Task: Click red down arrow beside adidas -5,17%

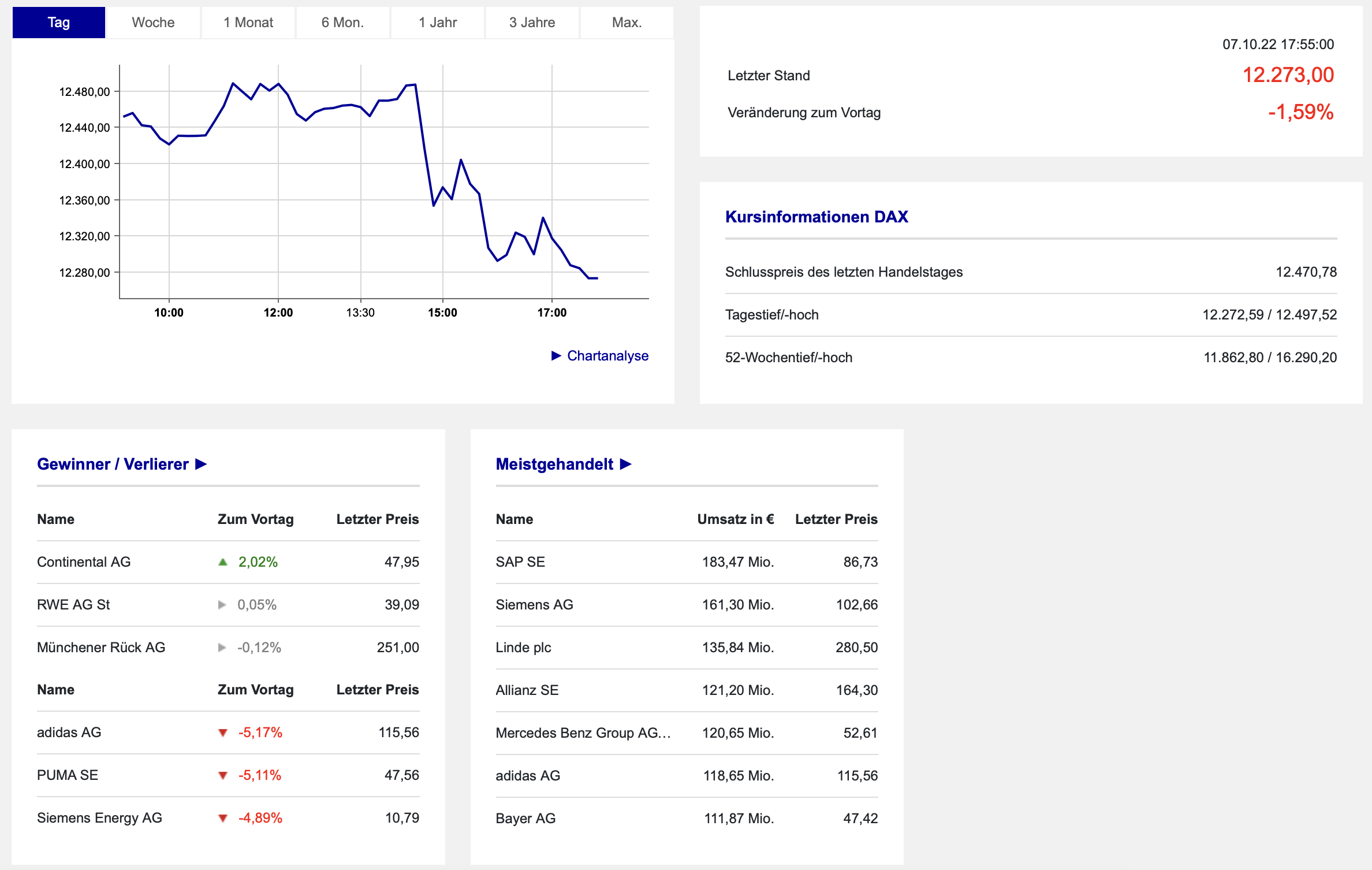Action: tap(223, 733)
